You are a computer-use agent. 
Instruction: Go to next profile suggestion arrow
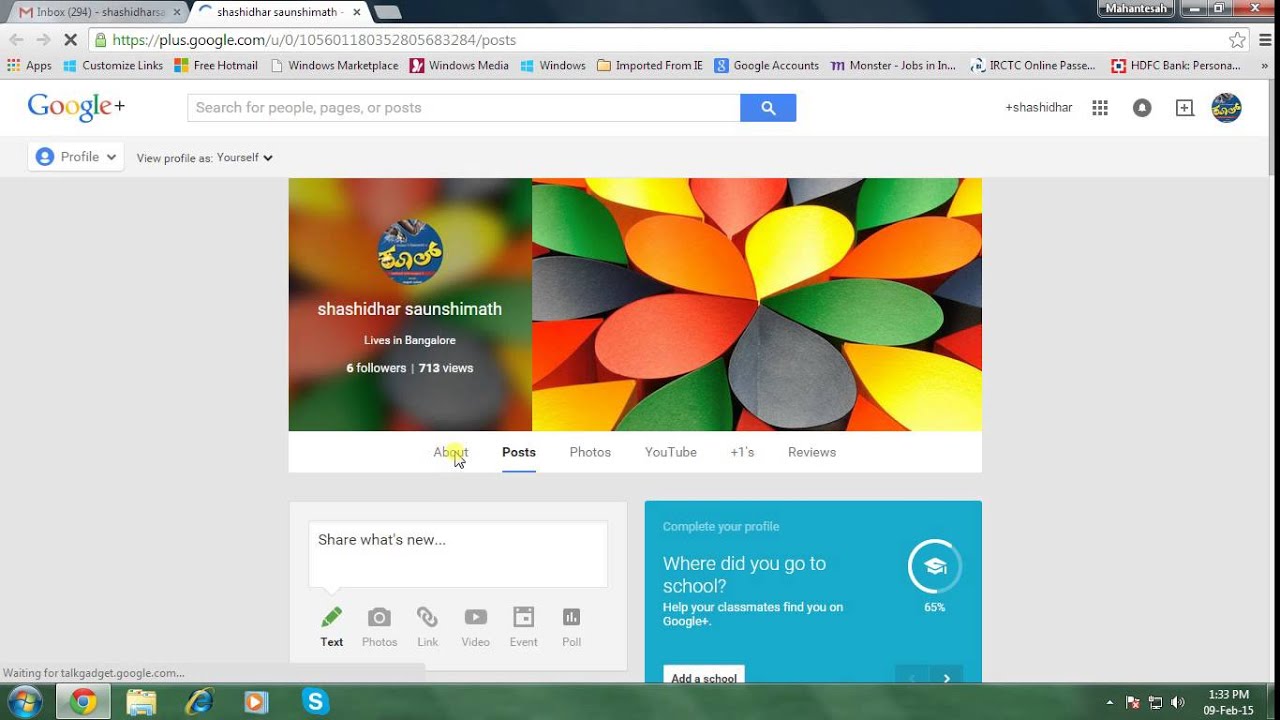click(x=946, y=678)
